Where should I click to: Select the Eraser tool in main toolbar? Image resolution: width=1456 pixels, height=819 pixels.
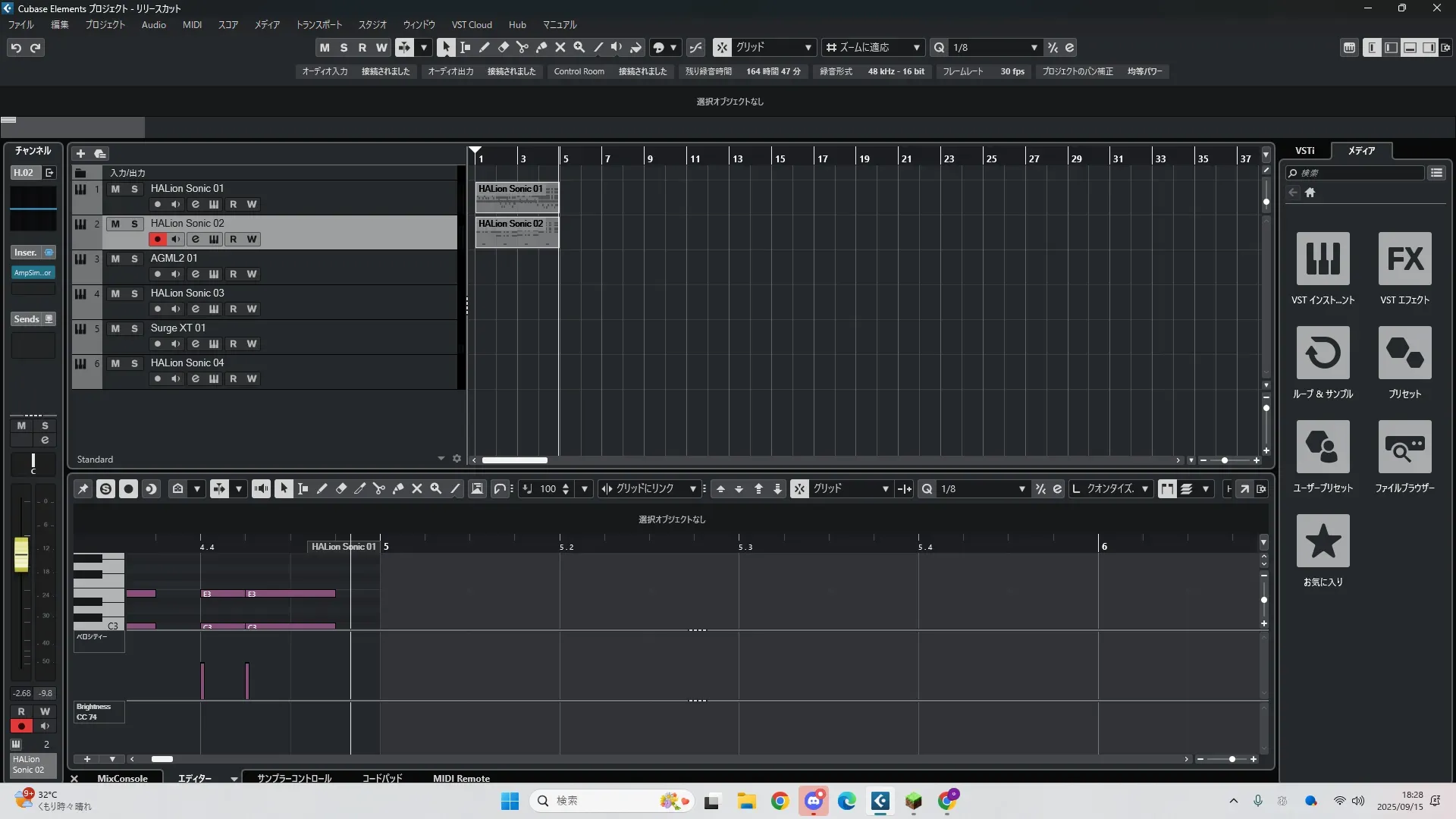point(503,47)
